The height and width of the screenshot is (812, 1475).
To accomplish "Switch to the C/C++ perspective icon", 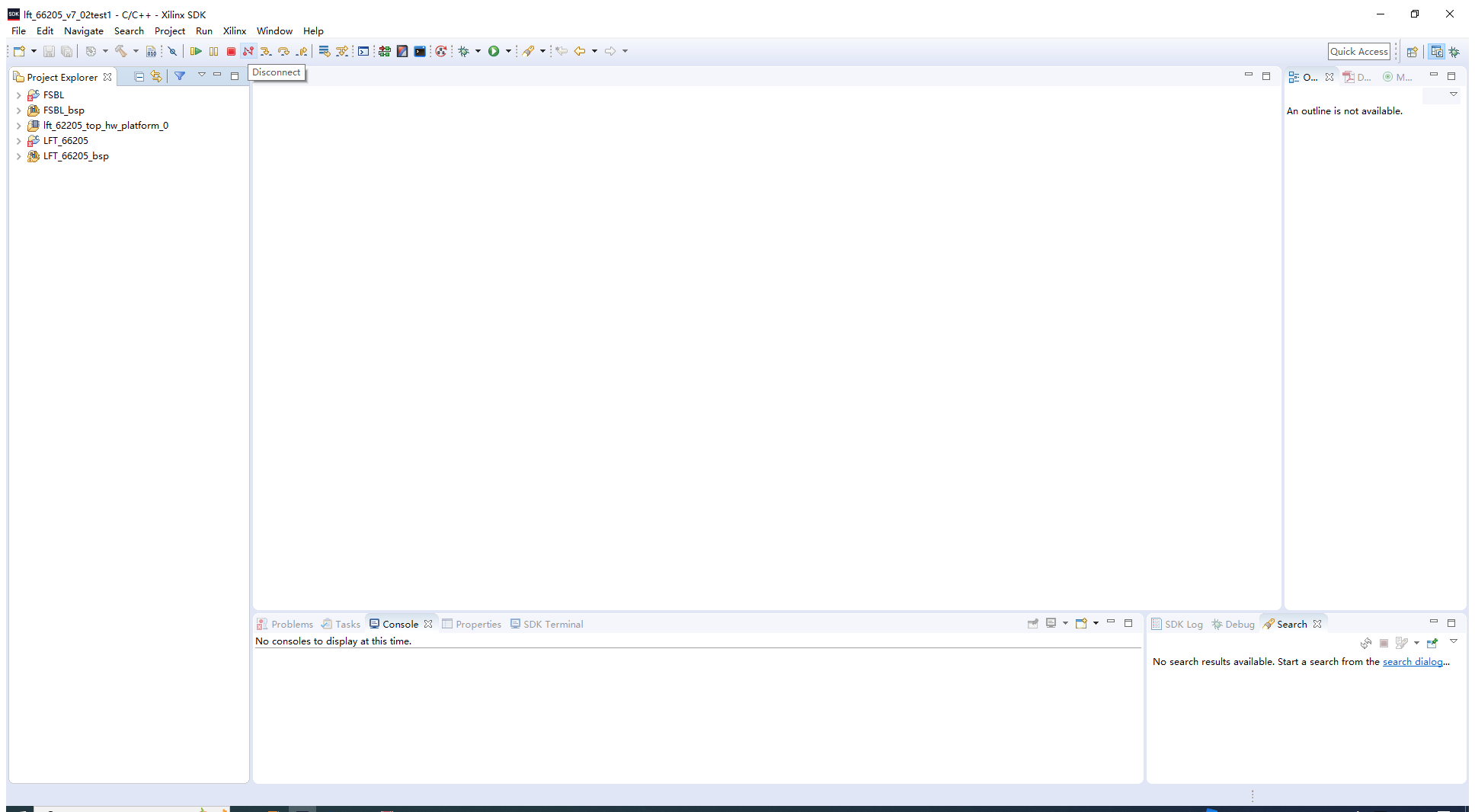I will point(1436,51).
